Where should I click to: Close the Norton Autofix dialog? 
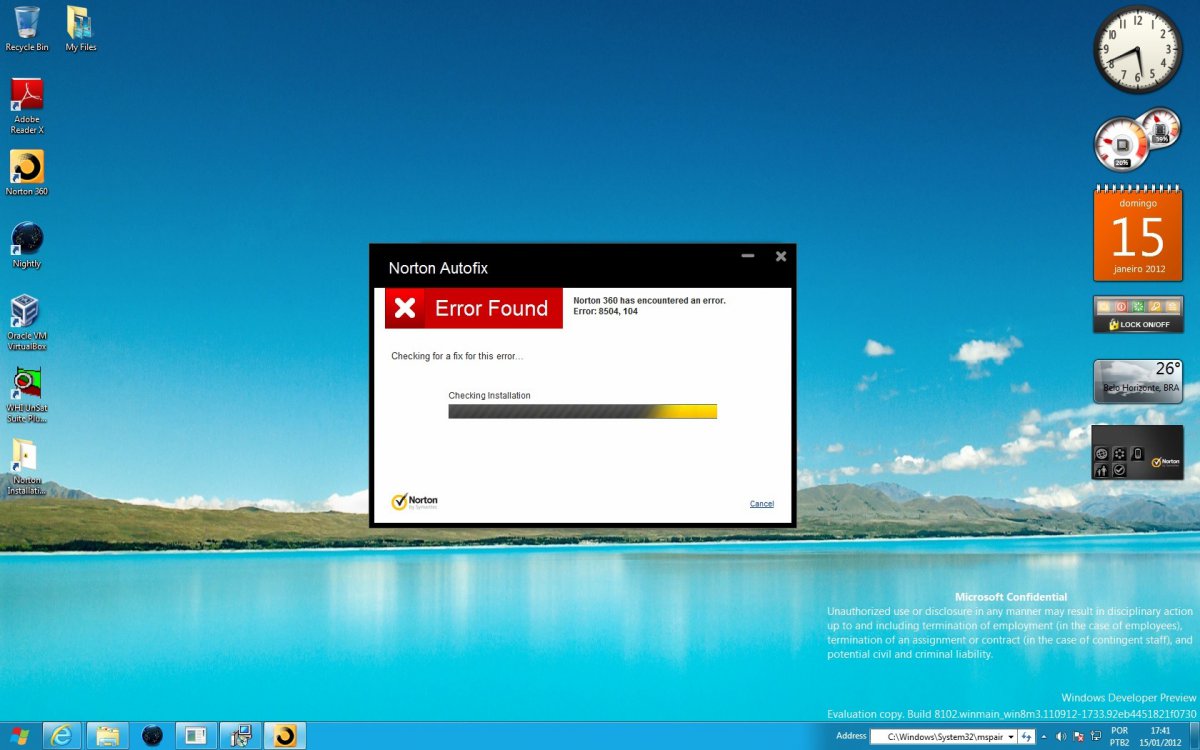781,257
